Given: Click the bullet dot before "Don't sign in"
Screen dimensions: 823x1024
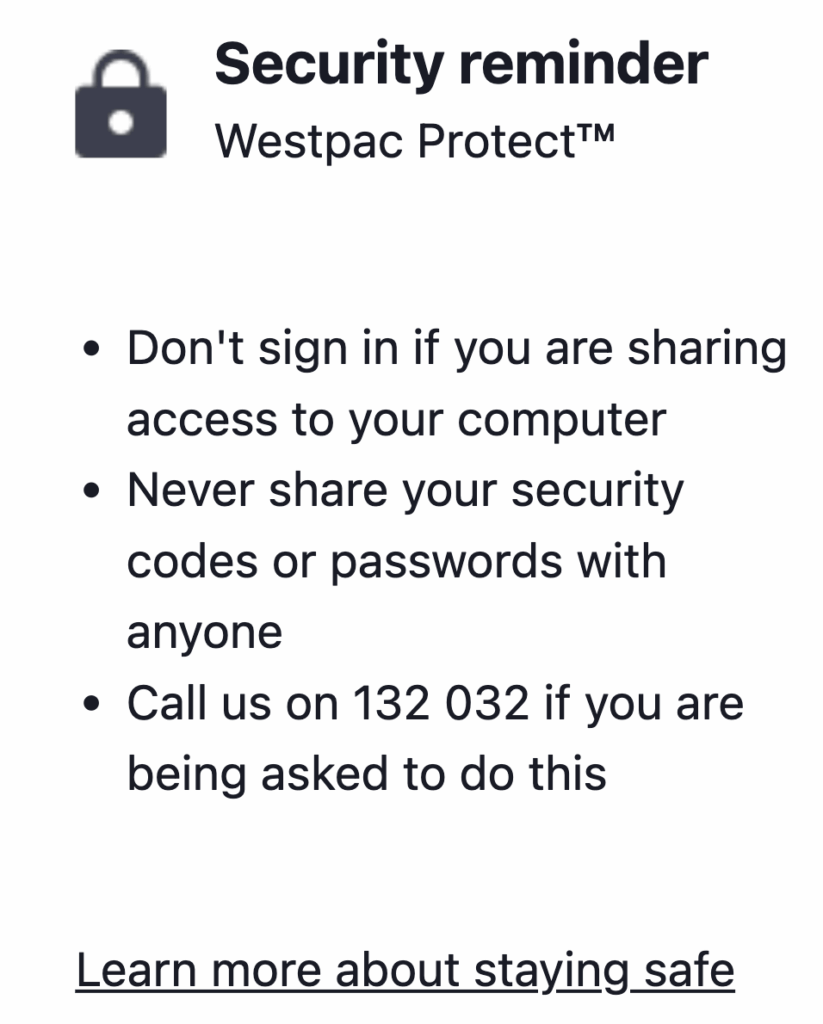Looking at the screenshot, I should 92,352.
